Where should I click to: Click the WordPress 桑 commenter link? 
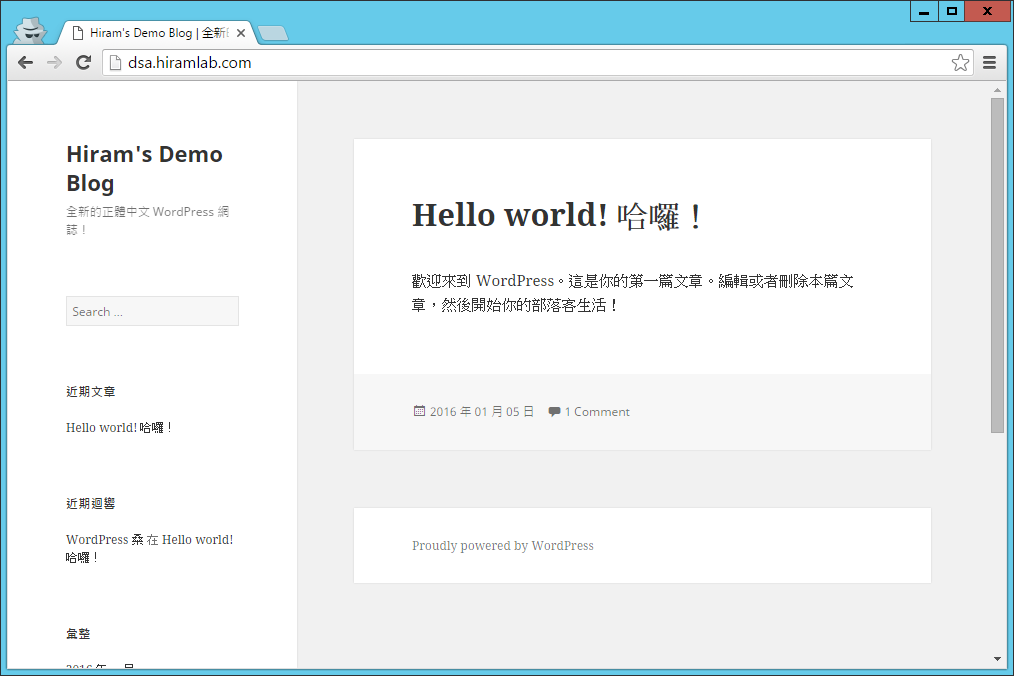click(x=105, y=540)
